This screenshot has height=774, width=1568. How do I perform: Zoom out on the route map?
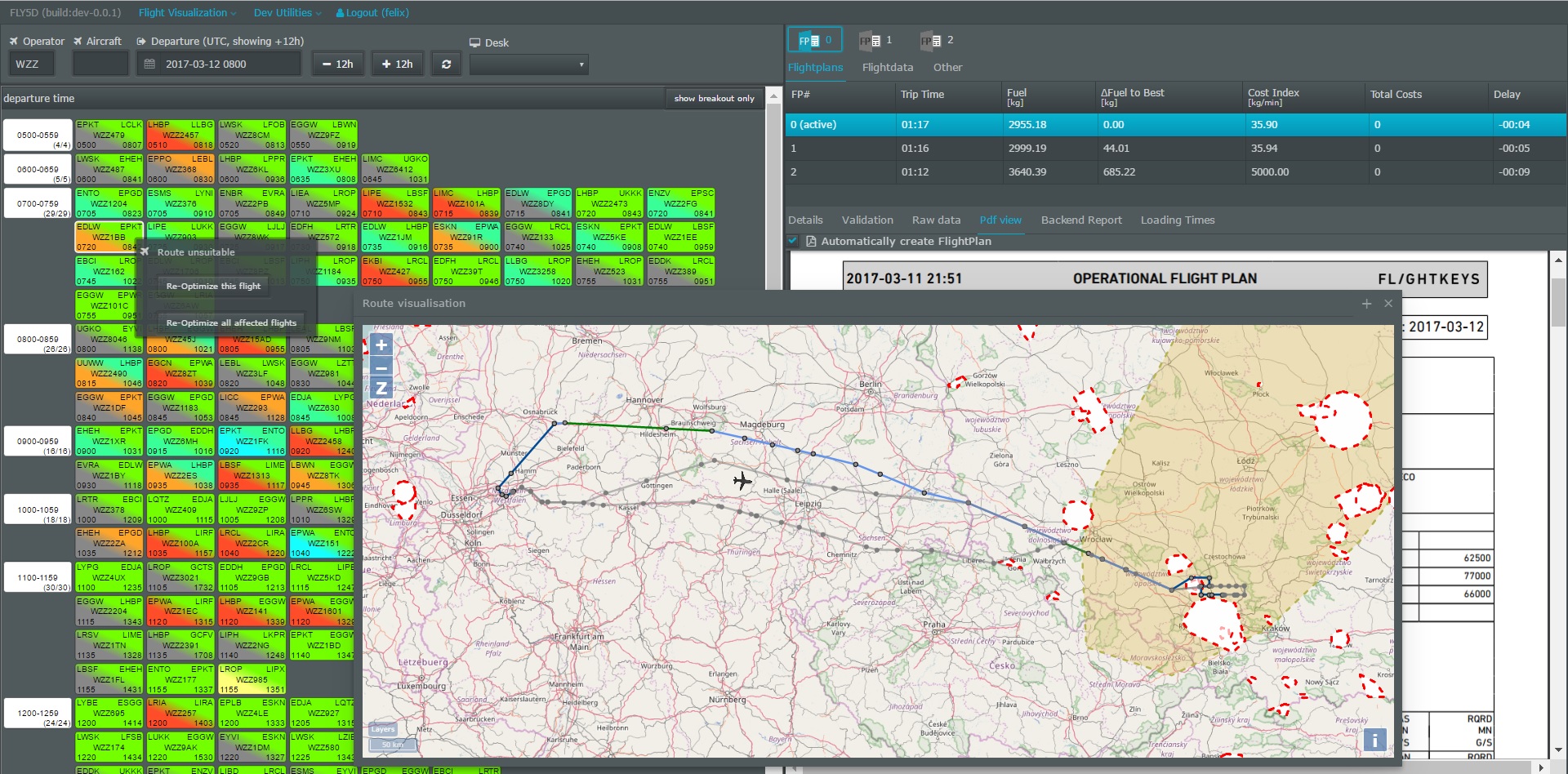tap(381, 367)
